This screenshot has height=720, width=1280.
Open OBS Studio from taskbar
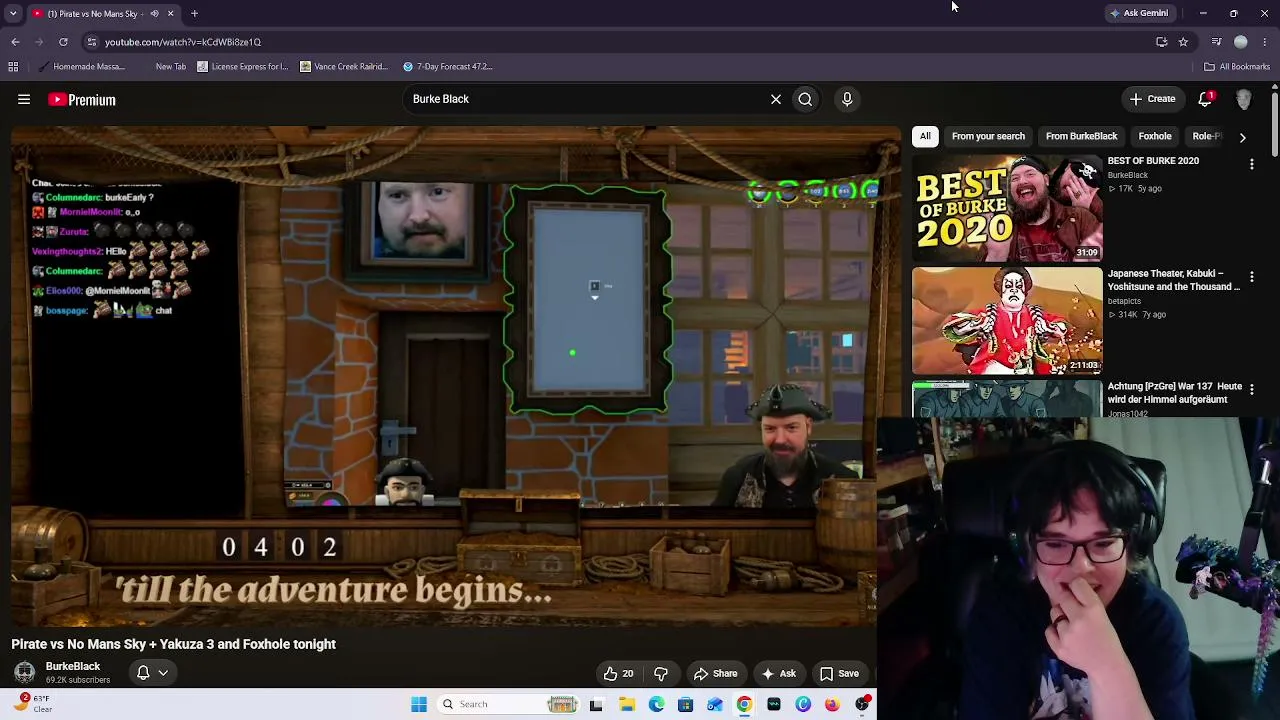click(862, 704)
